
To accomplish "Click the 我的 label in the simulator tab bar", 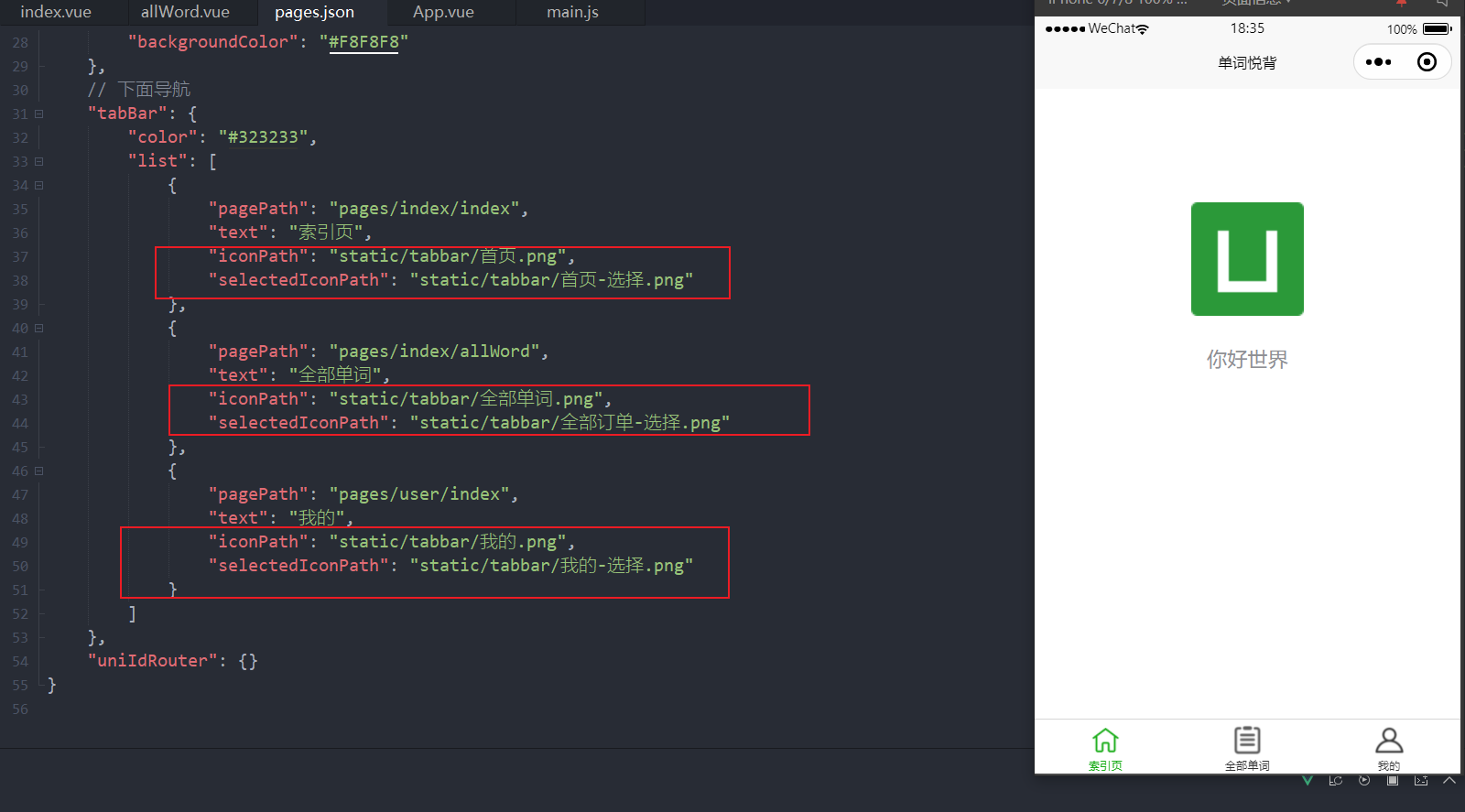I will coord(1389,766).
